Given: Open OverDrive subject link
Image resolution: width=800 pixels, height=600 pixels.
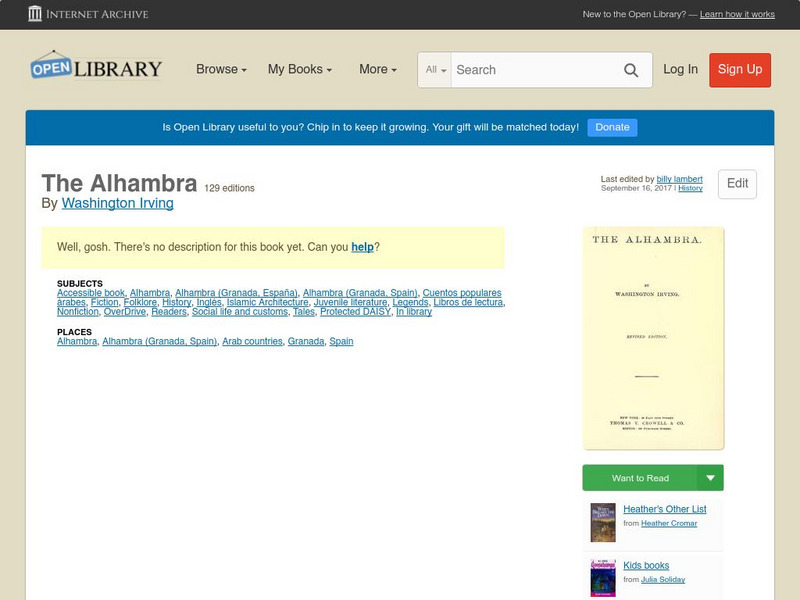Looking at the screenshot, I should 124,312.
